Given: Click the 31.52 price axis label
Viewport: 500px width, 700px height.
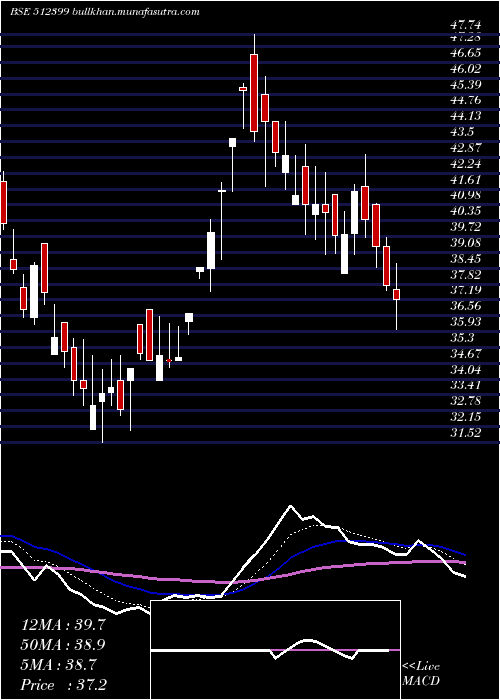Looking at the screenshot, I should (x=465, y=433).
